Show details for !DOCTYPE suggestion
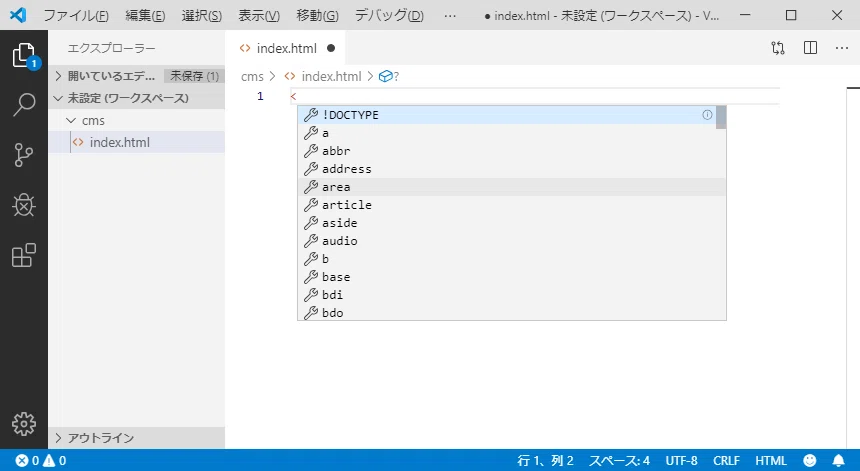 (x=707, y=115)
